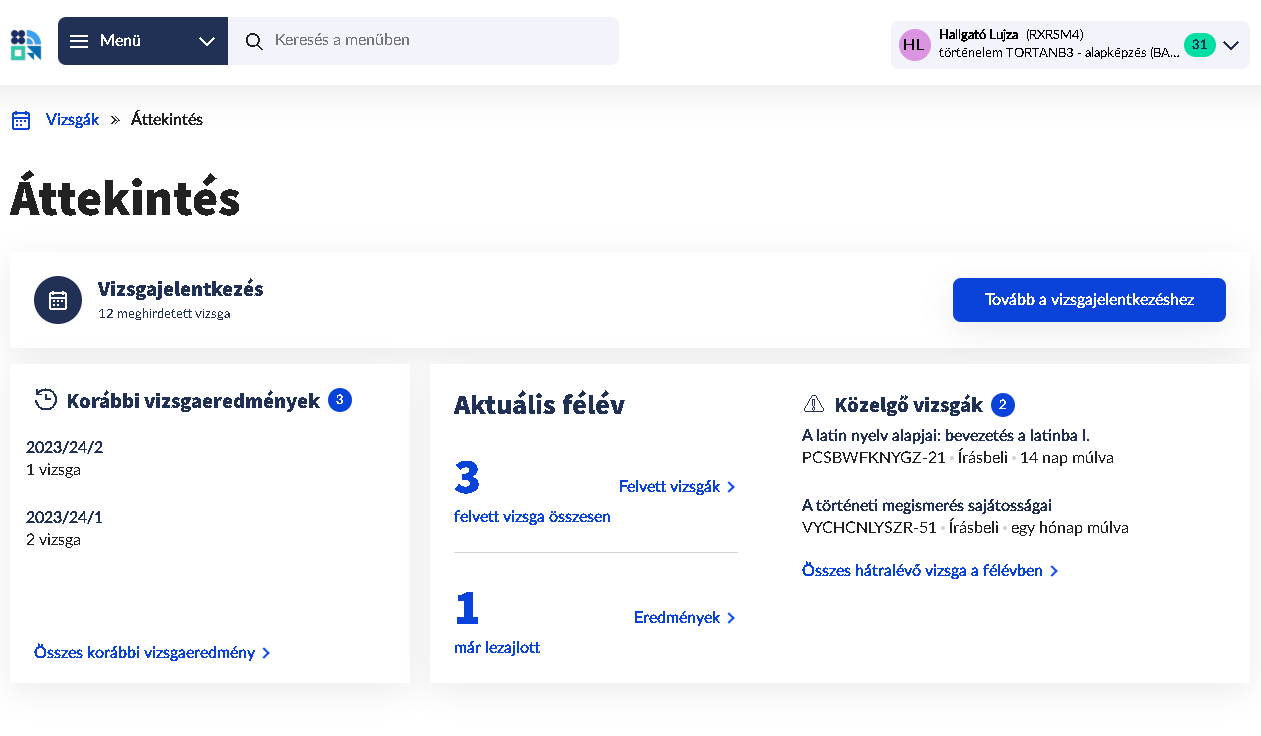Expand the user profile chevron
Viewport: 1261px width, 736px height.
click(1231, 45)
